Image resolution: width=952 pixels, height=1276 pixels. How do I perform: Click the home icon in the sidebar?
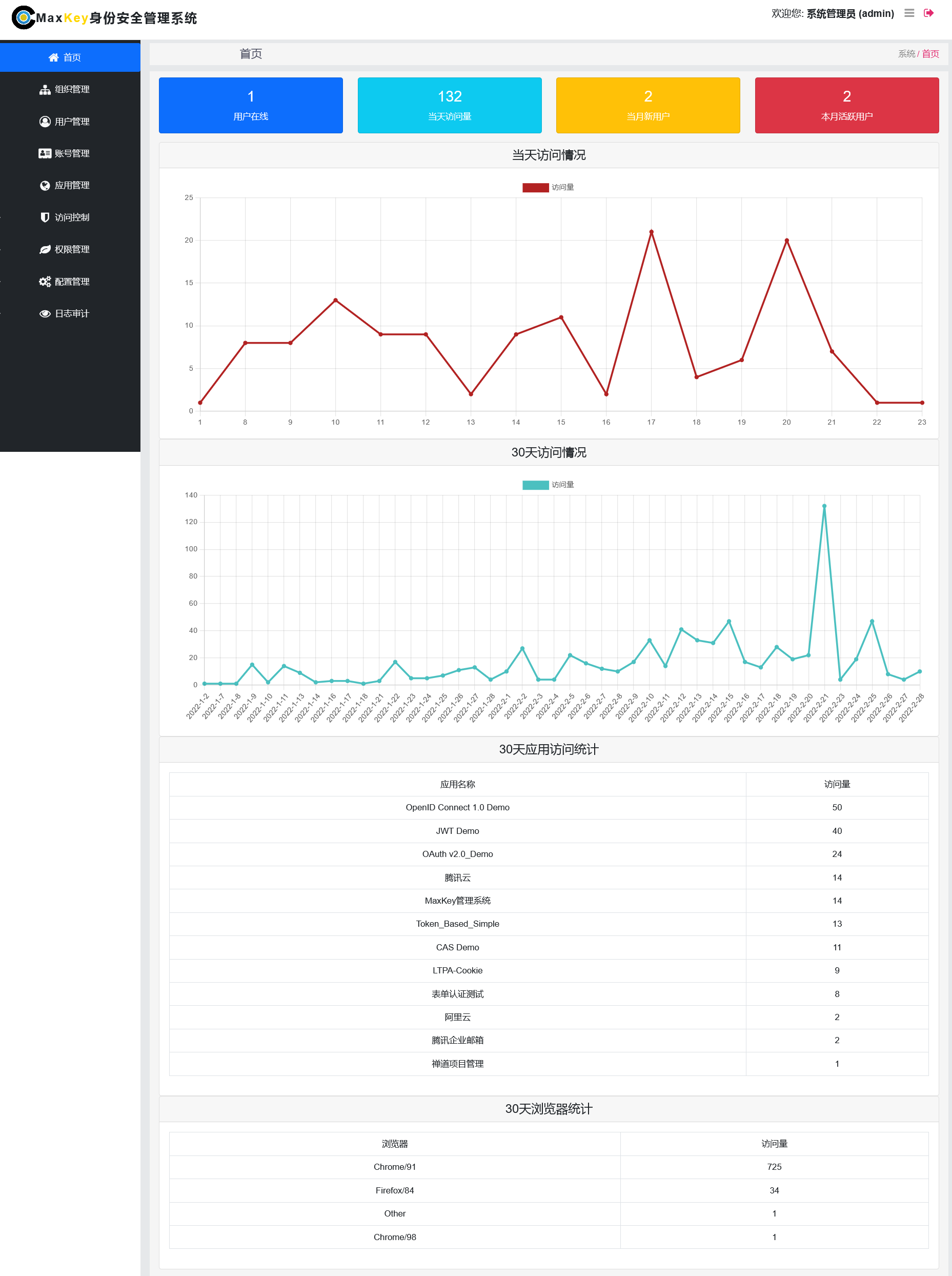54,57
